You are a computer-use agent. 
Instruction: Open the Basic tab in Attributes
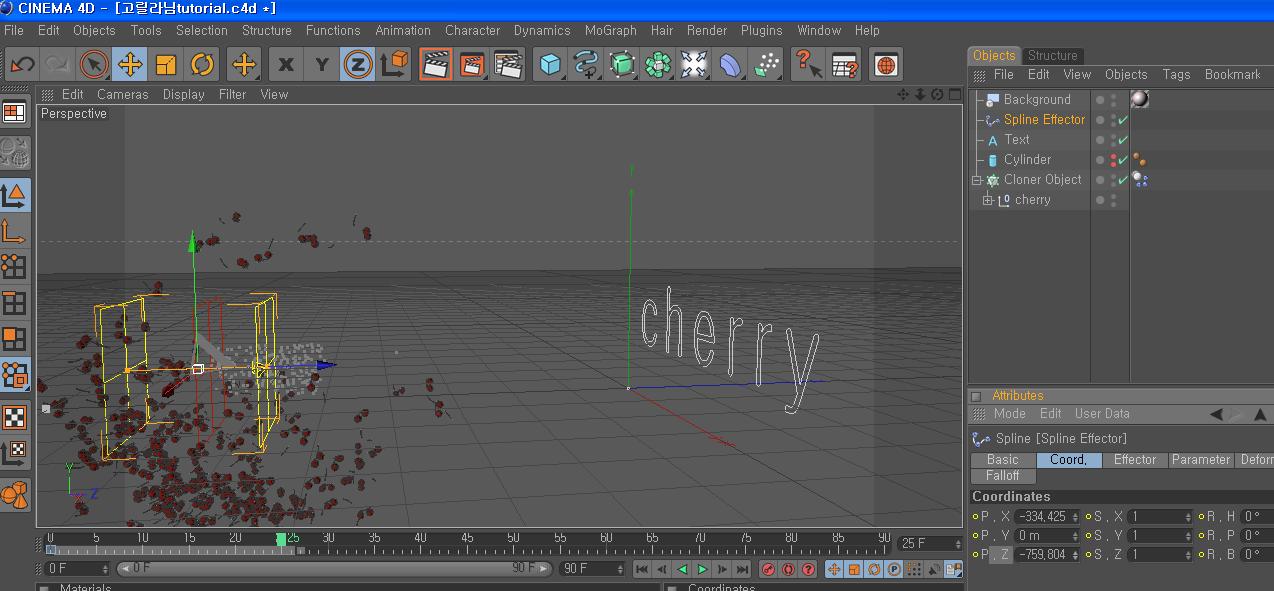click(x=1003, y=460)
